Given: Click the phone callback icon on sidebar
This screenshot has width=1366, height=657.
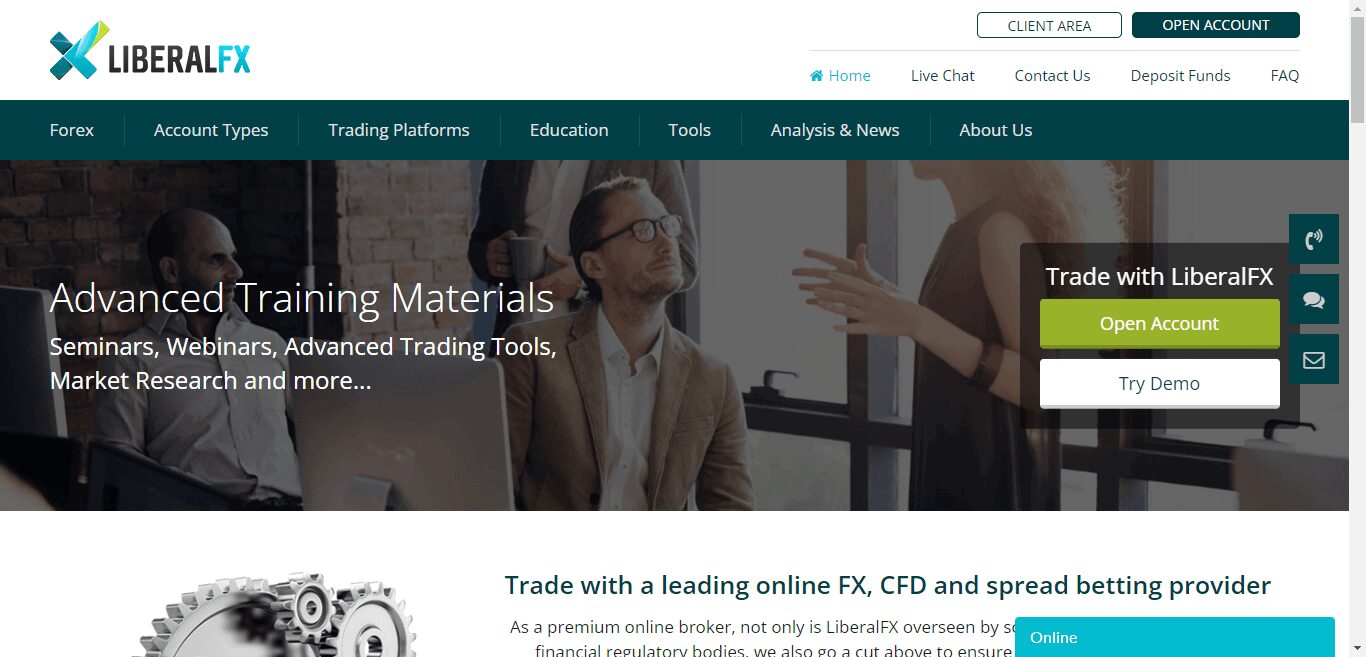Looking at the screenshot, I should click(1314, 239).
